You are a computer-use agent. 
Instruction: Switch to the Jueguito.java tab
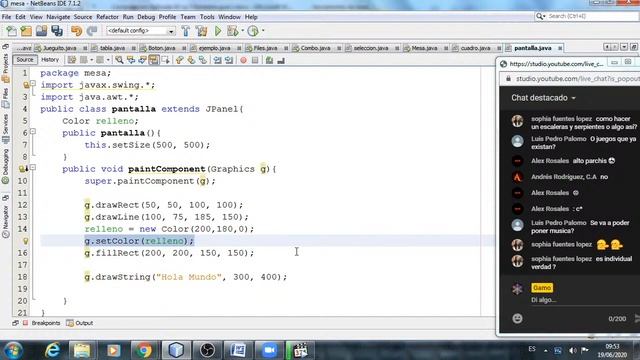tap(60, 48)
